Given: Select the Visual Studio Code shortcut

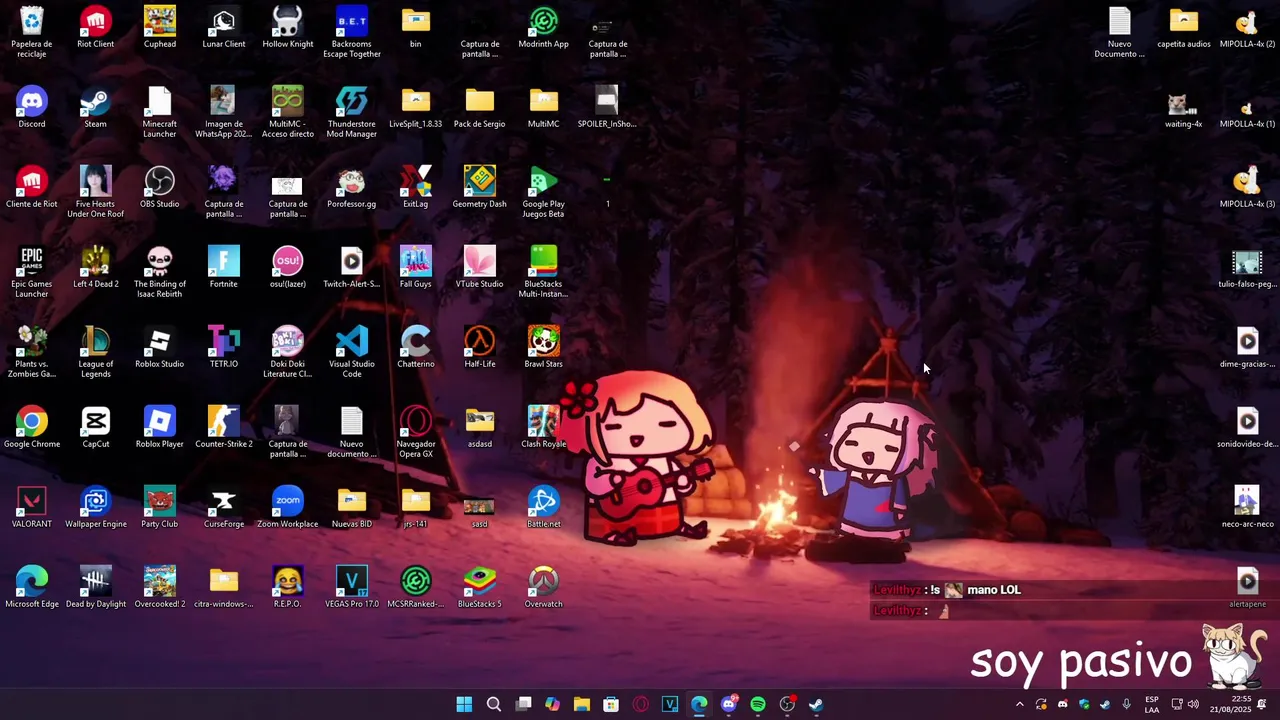Looking at the screenshot, I should (x=352, y=352).
